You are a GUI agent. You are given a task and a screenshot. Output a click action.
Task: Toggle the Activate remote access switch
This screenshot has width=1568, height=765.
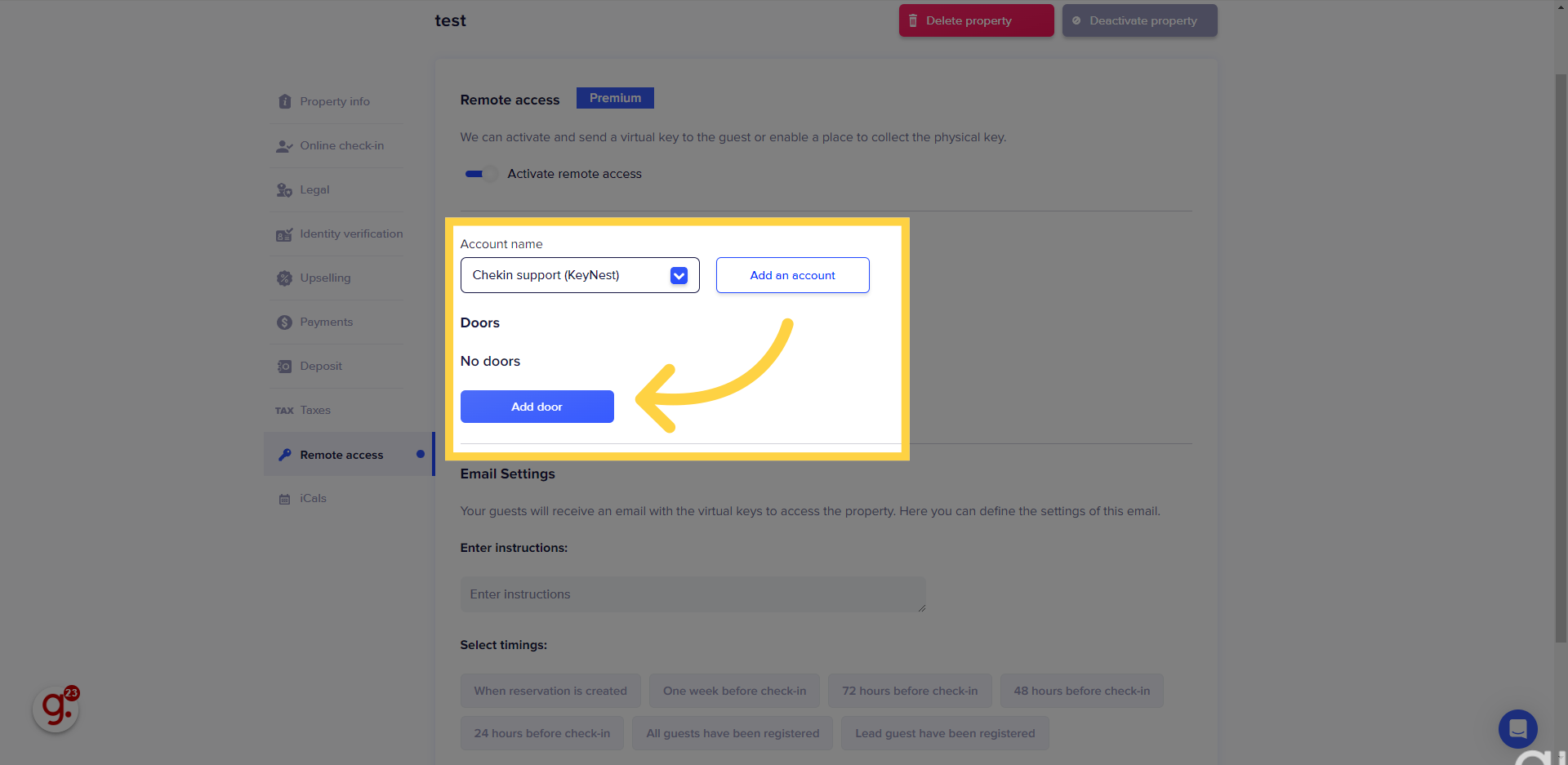pos(480,174)
